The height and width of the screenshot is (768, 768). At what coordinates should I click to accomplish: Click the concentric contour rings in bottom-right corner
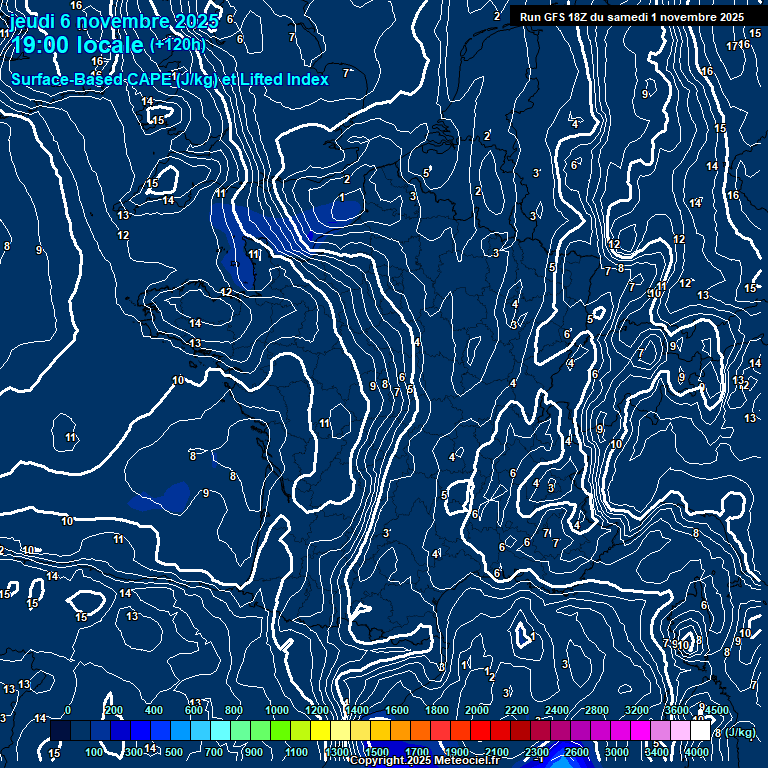(x=687, y=640)
